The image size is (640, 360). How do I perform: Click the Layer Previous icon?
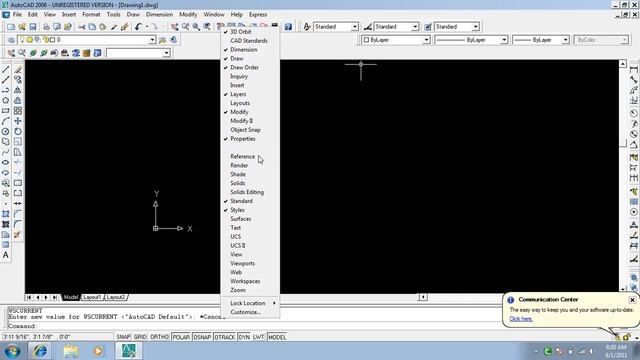[x=174, y=40]
